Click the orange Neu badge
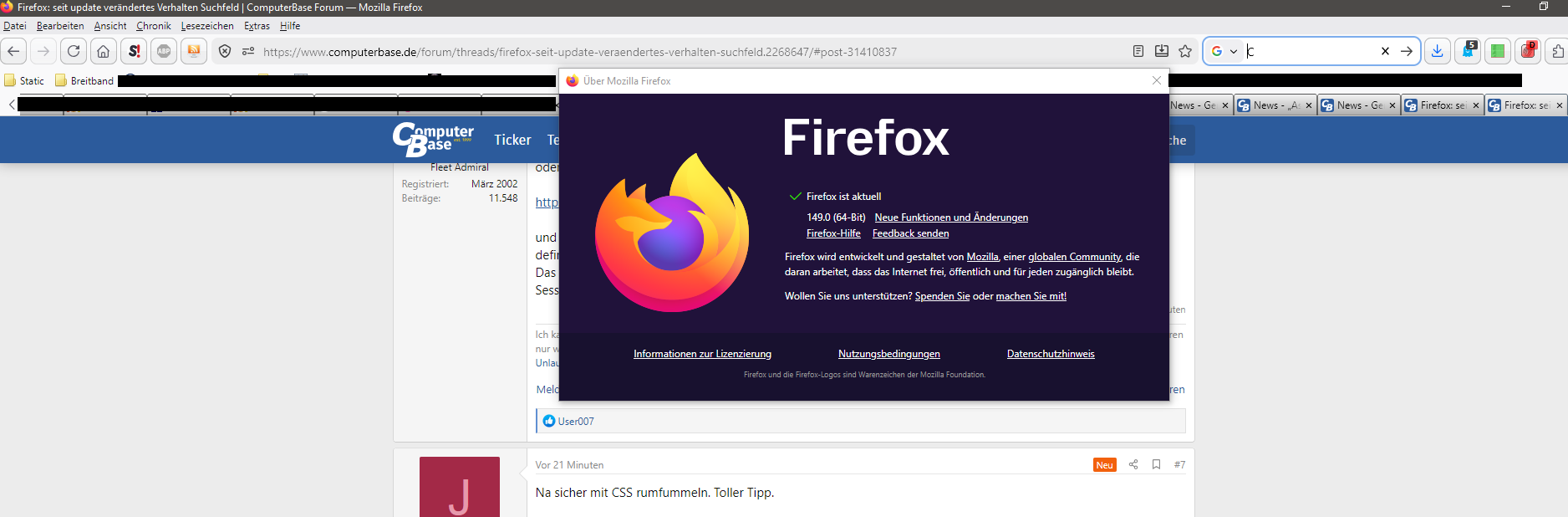The height and width of the screenshot is (517, 1568). (1105, 465)
